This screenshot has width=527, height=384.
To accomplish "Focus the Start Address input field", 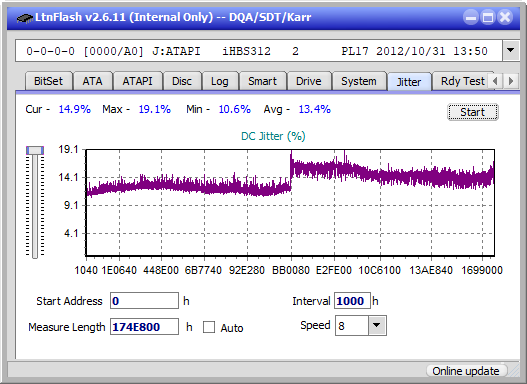I will [144, 301].
